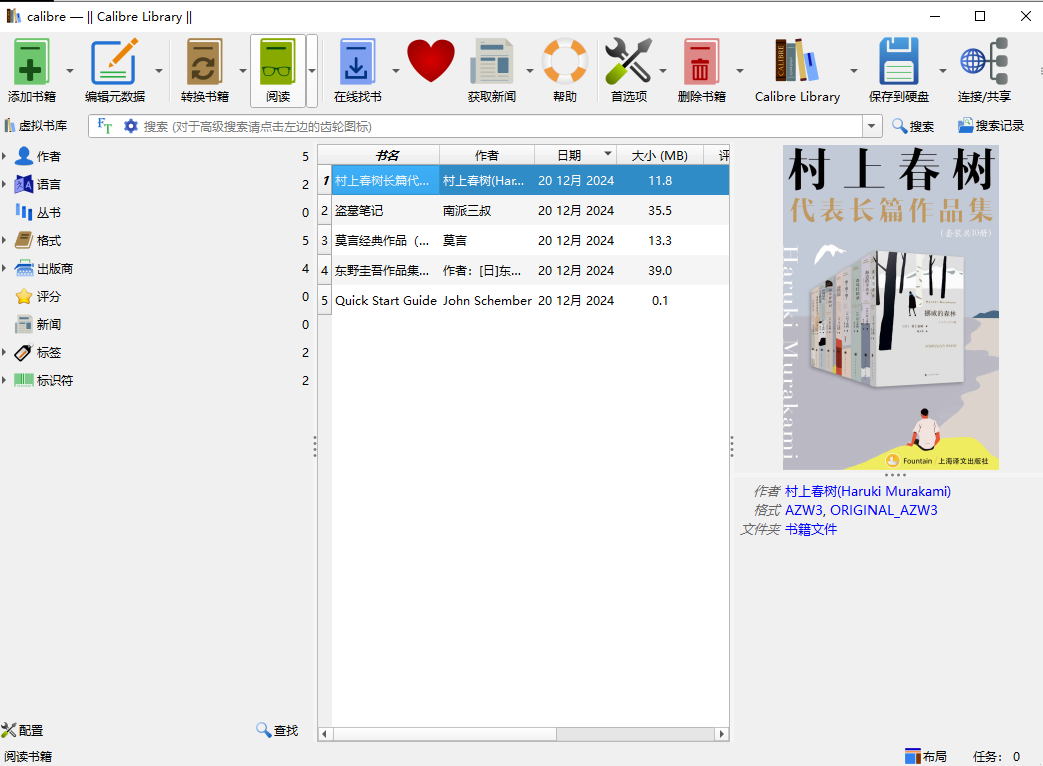Expand the 出版商 tree node

[5, 269]
